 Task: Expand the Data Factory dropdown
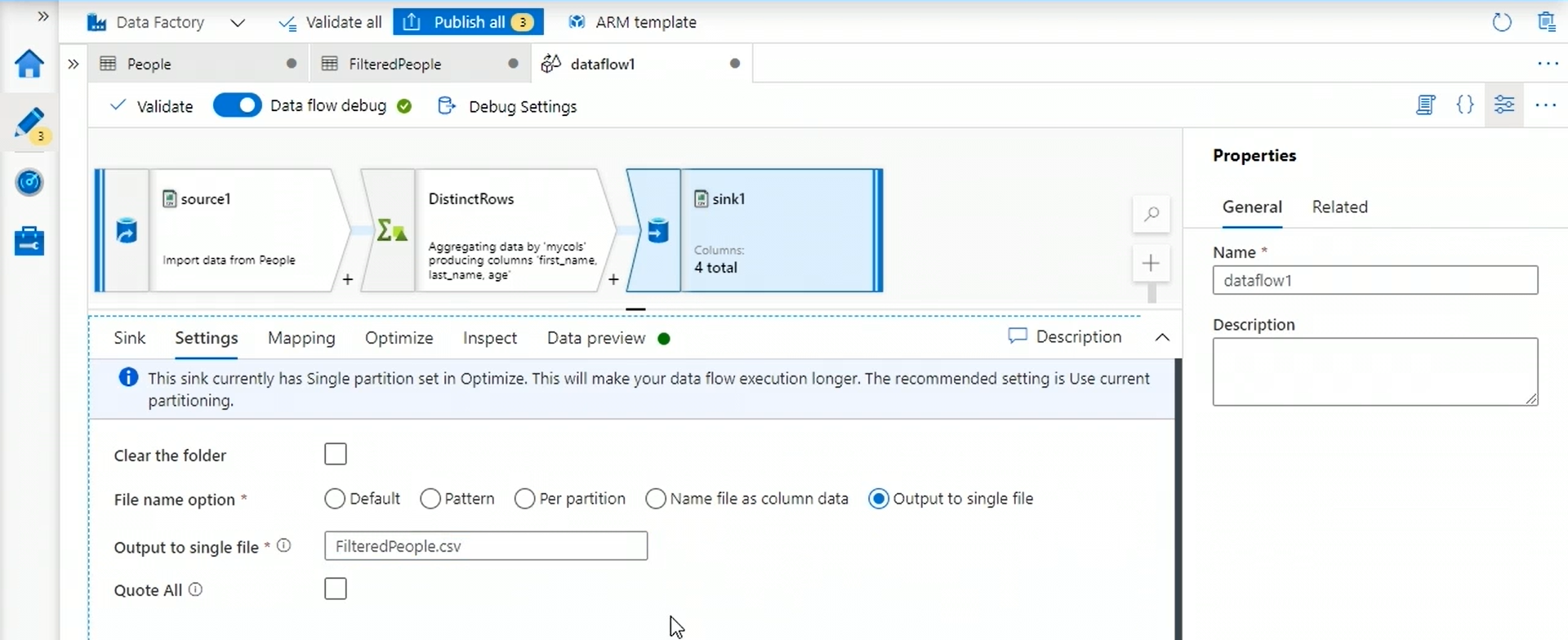pyautogui.click(x=238, y=23)
